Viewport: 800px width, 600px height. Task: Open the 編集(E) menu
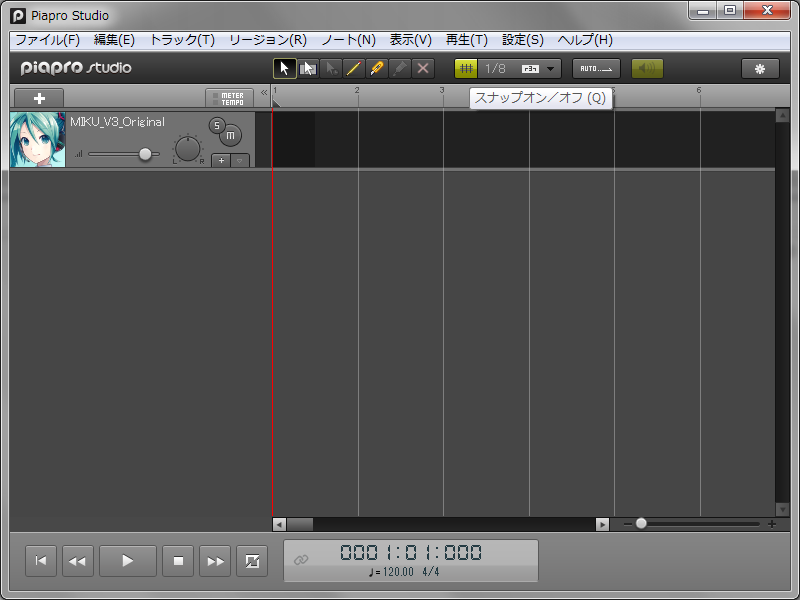[114, 40]
